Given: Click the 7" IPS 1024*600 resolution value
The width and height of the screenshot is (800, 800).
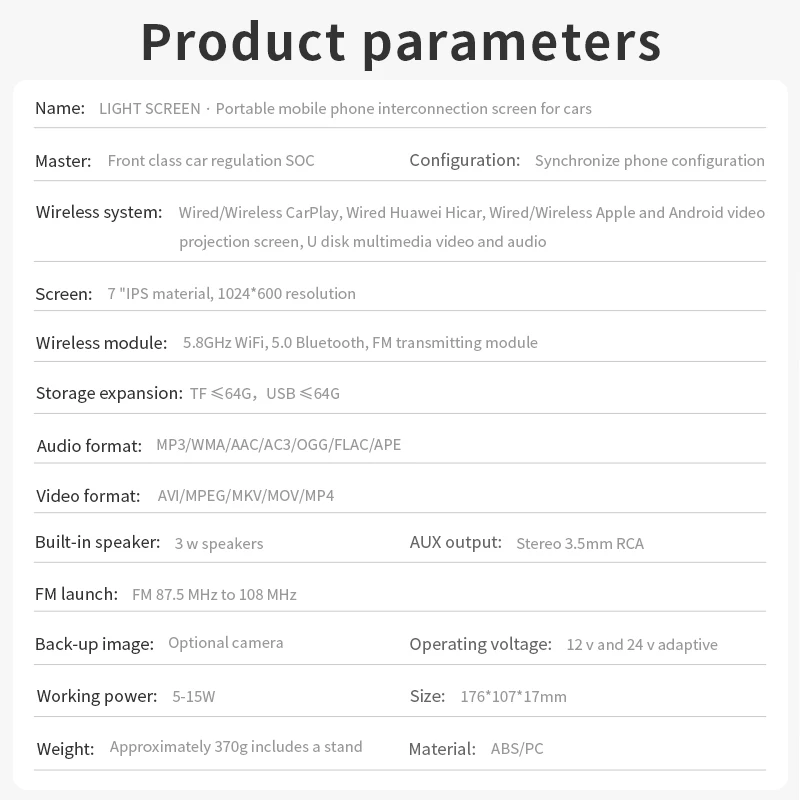Looking at the screenshot, I should pyautogui.click(x=231, y=294).
